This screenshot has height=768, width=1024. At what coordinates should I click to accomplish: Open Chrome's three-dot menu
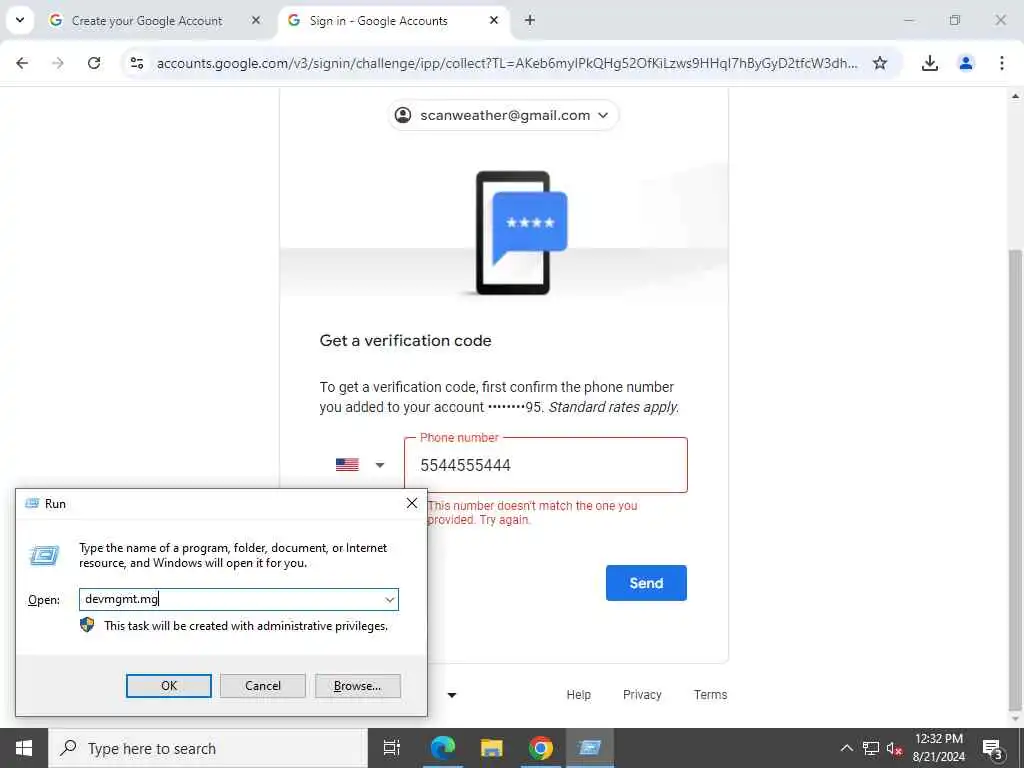pos(1001,63)
